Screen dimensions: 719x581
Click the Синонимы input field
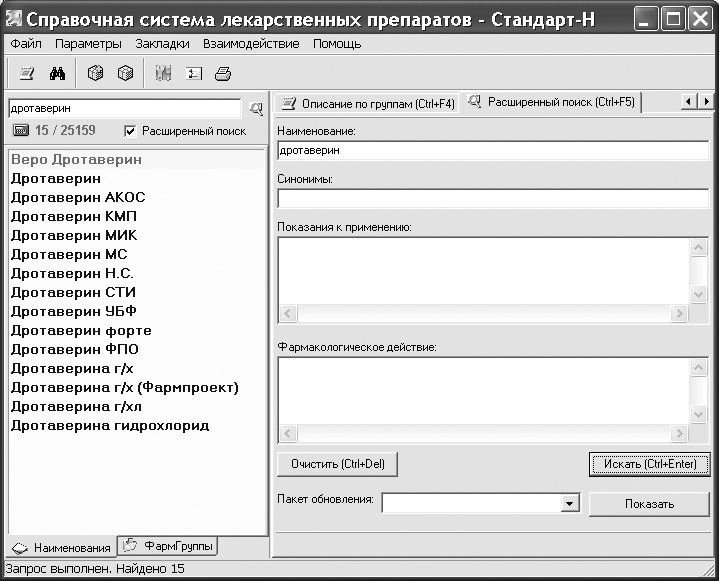coord(492,198)
